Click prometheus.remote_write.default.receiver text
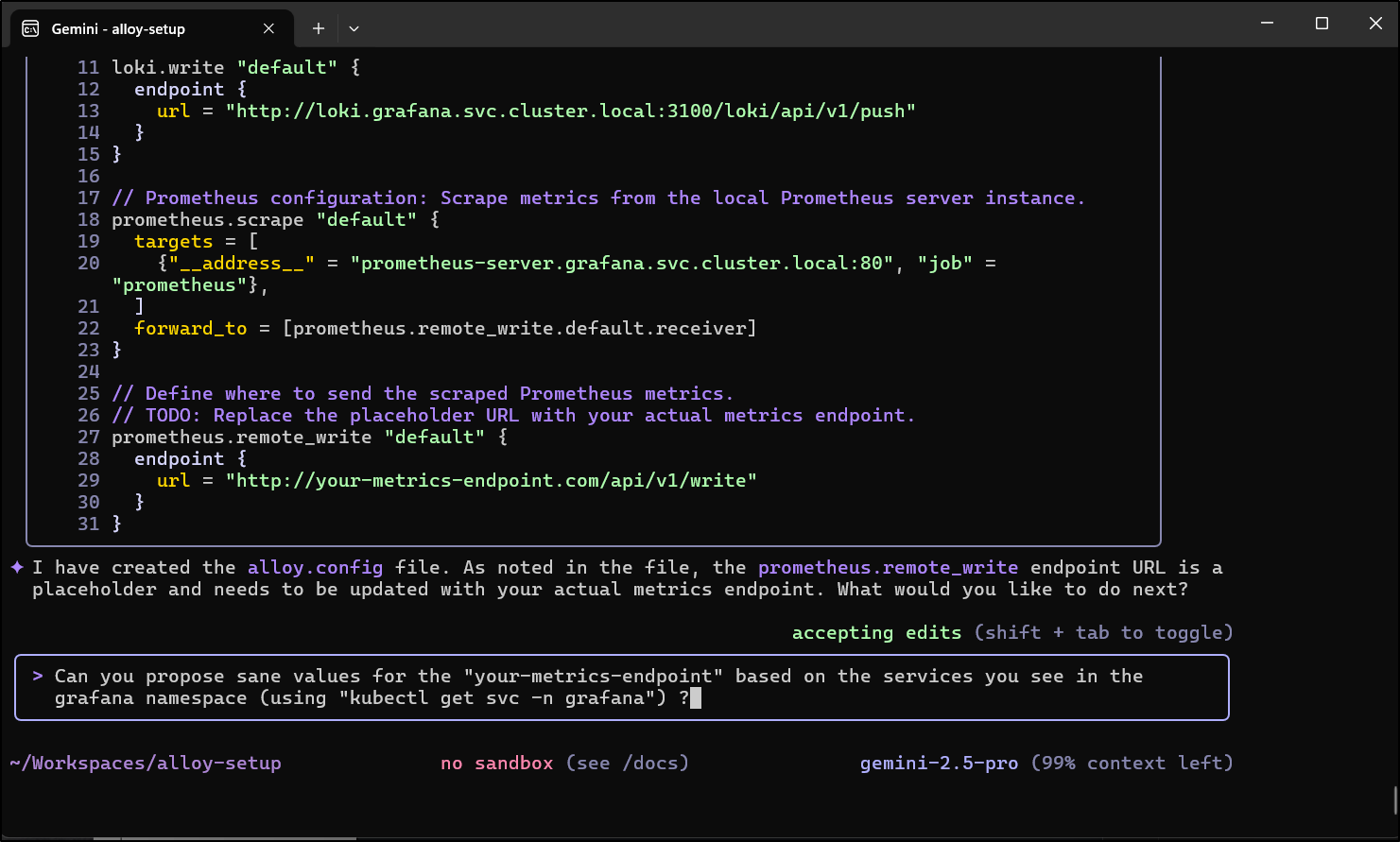Screen dimensions: 1400x842 click(x=519, y=328)
